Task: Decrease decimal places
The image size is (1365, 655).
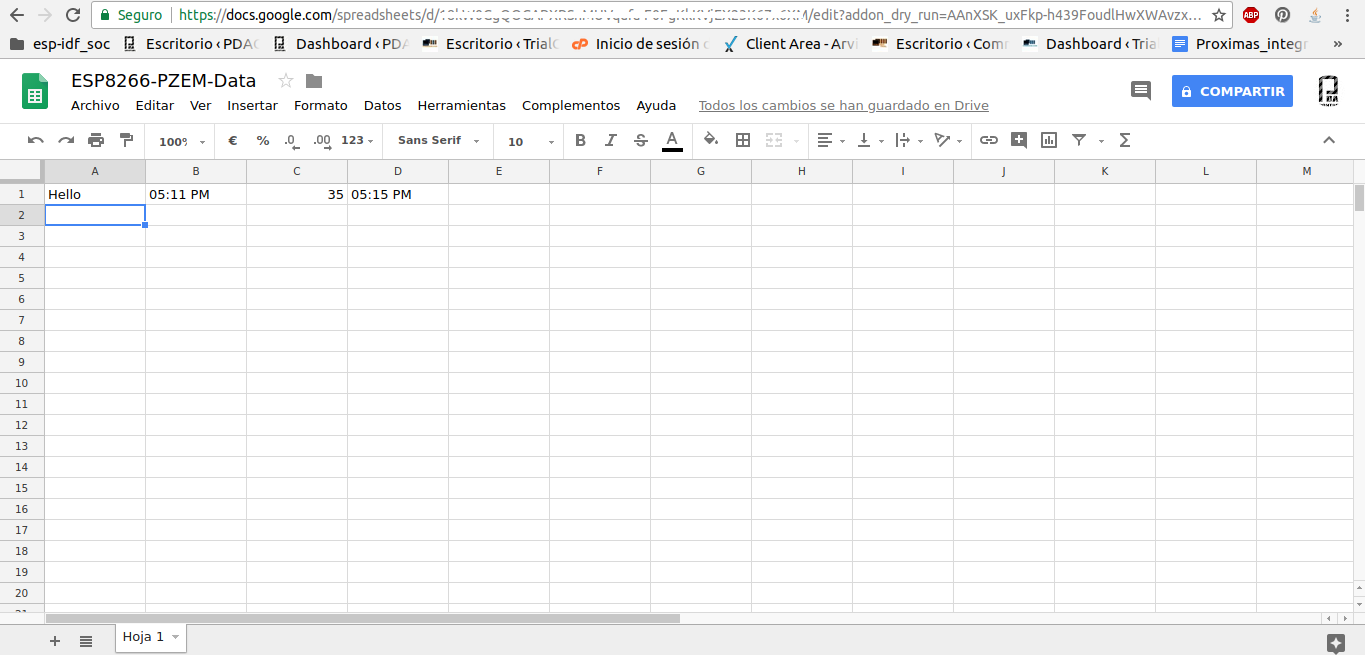Action: (291, 140)
